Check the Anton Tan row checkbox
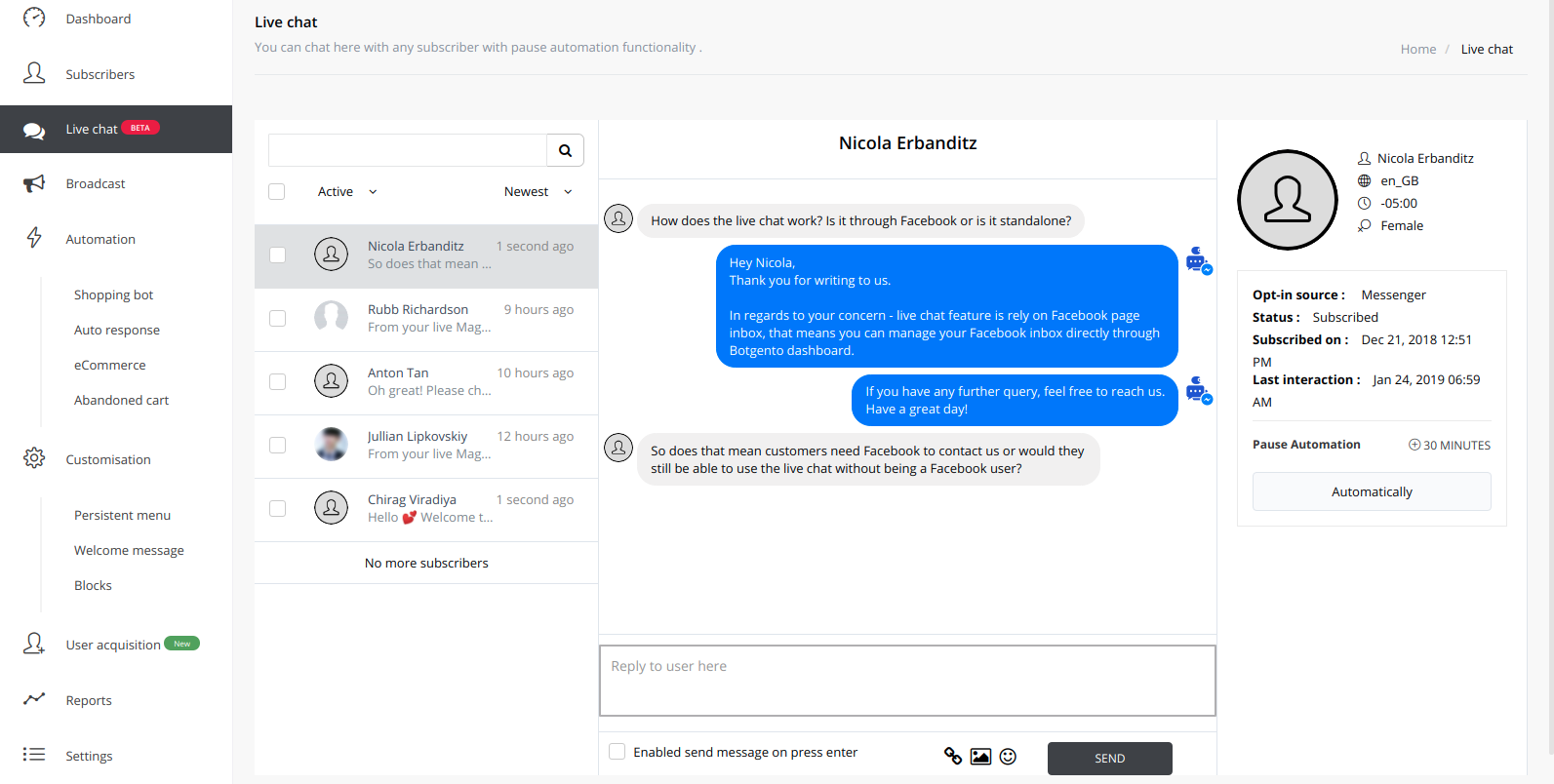 coord(277,382)
